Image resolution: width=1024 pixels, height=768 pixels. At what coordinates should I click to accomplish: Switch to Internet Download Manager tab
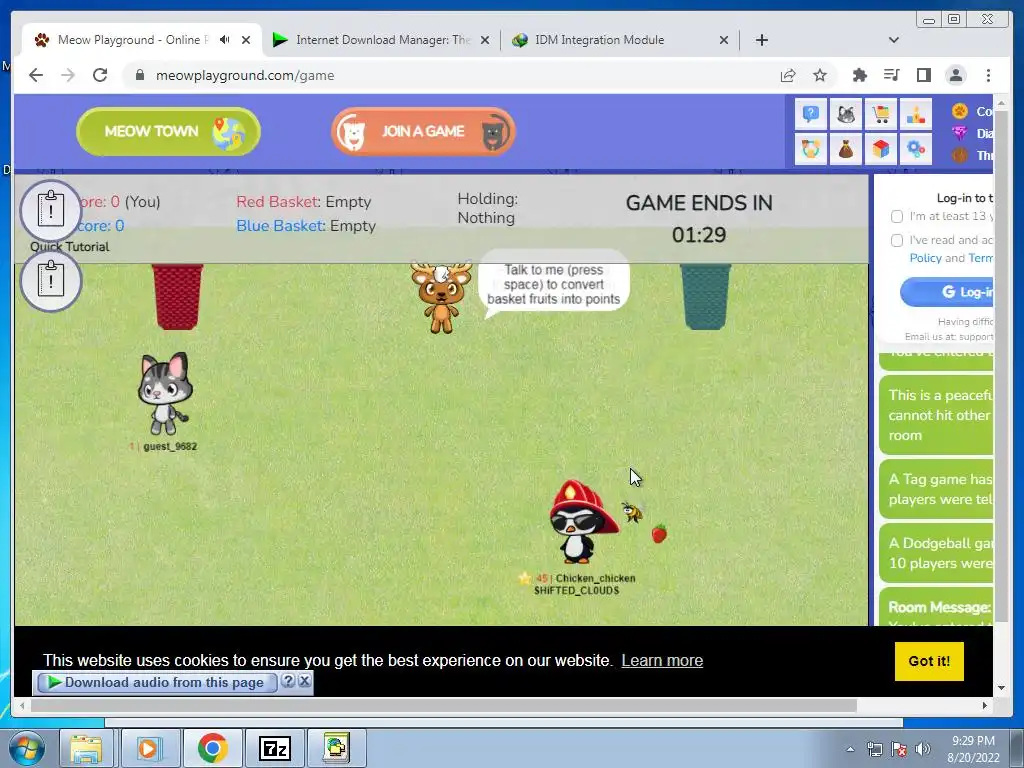point(381,40)
